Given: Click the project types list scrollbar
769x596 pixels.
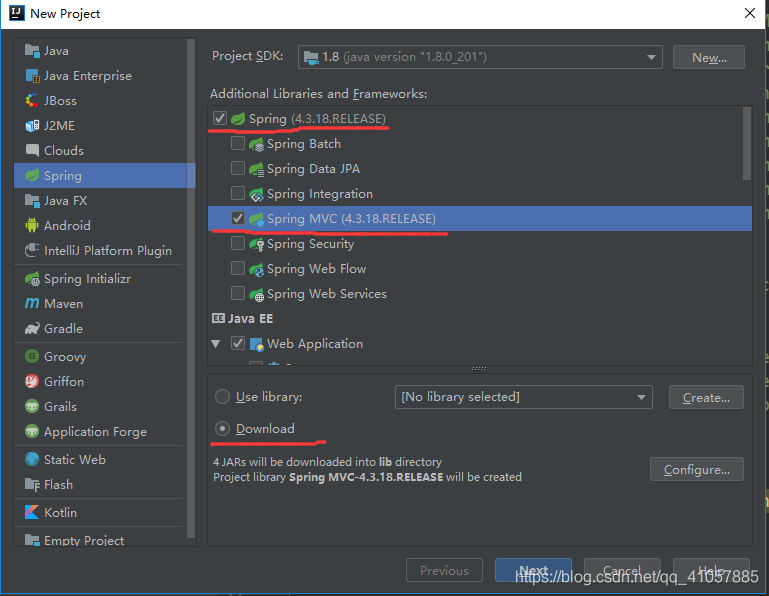Looking at the screenshot, I should point(191,288).
